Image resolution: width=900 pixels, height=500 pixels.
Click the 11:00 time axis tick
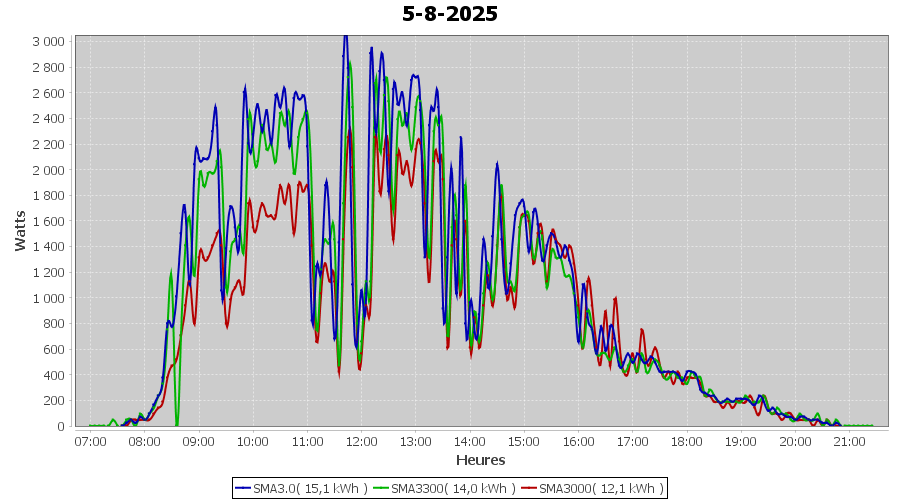pyautogui.click(x=307, y=441)
